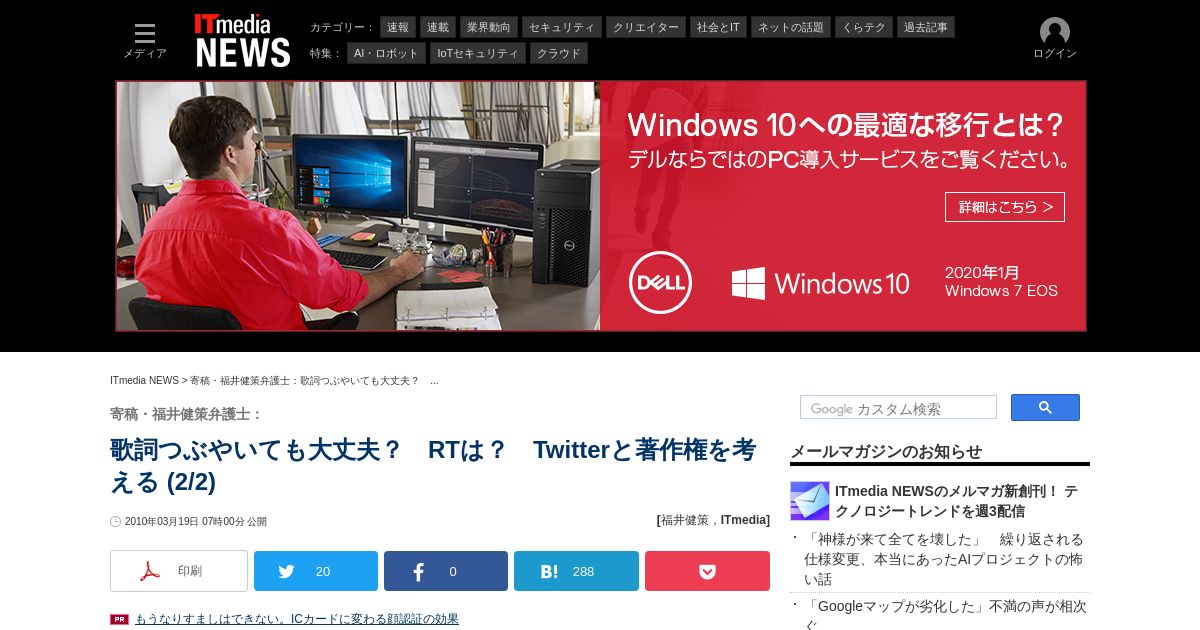This screenshot has height=630, width=1200.
Task: Click the login avatar icon
Action: tap(1055, 32)
